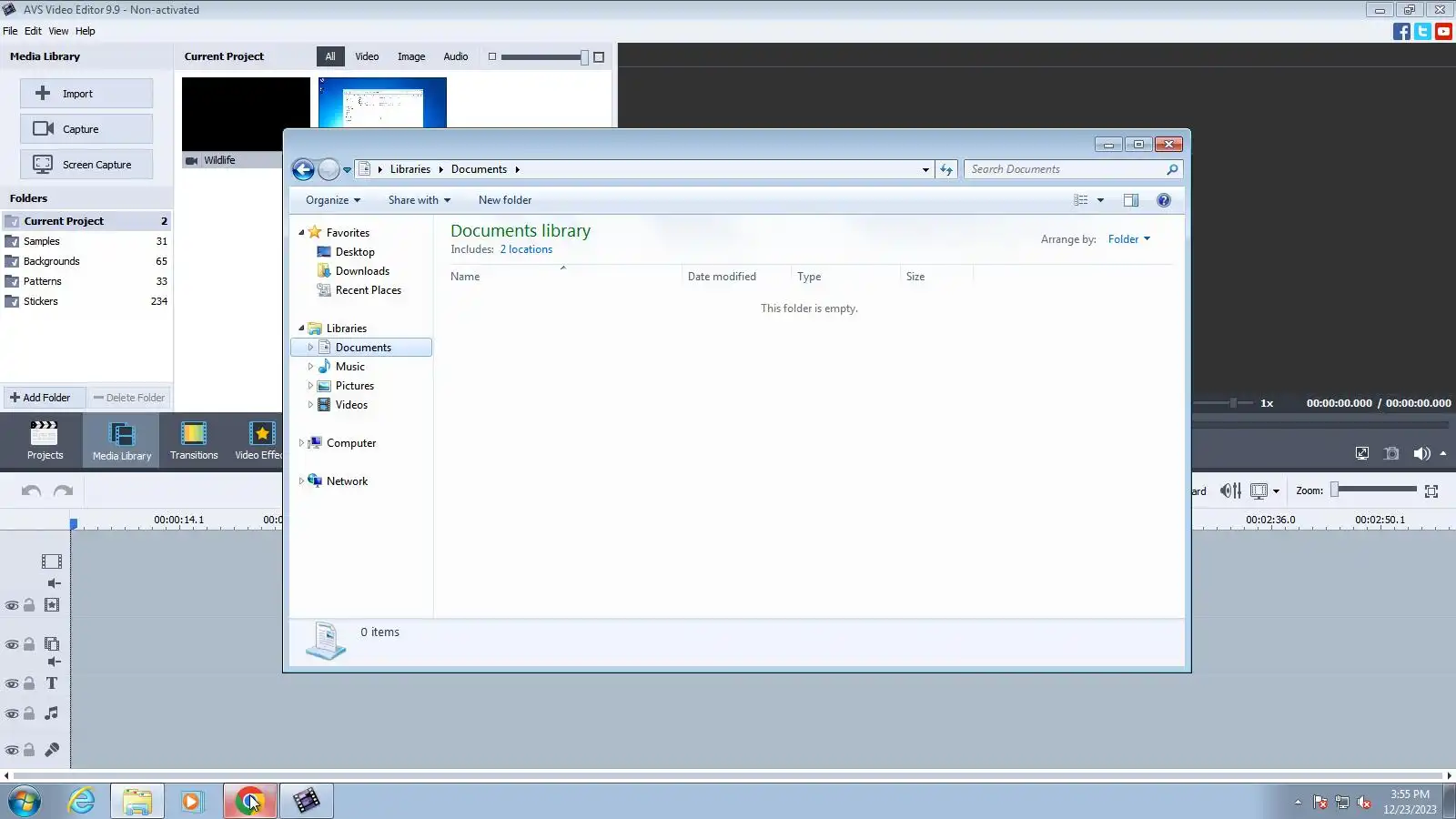Open the audio mixer in timeline toolbar

point(1230,491)
